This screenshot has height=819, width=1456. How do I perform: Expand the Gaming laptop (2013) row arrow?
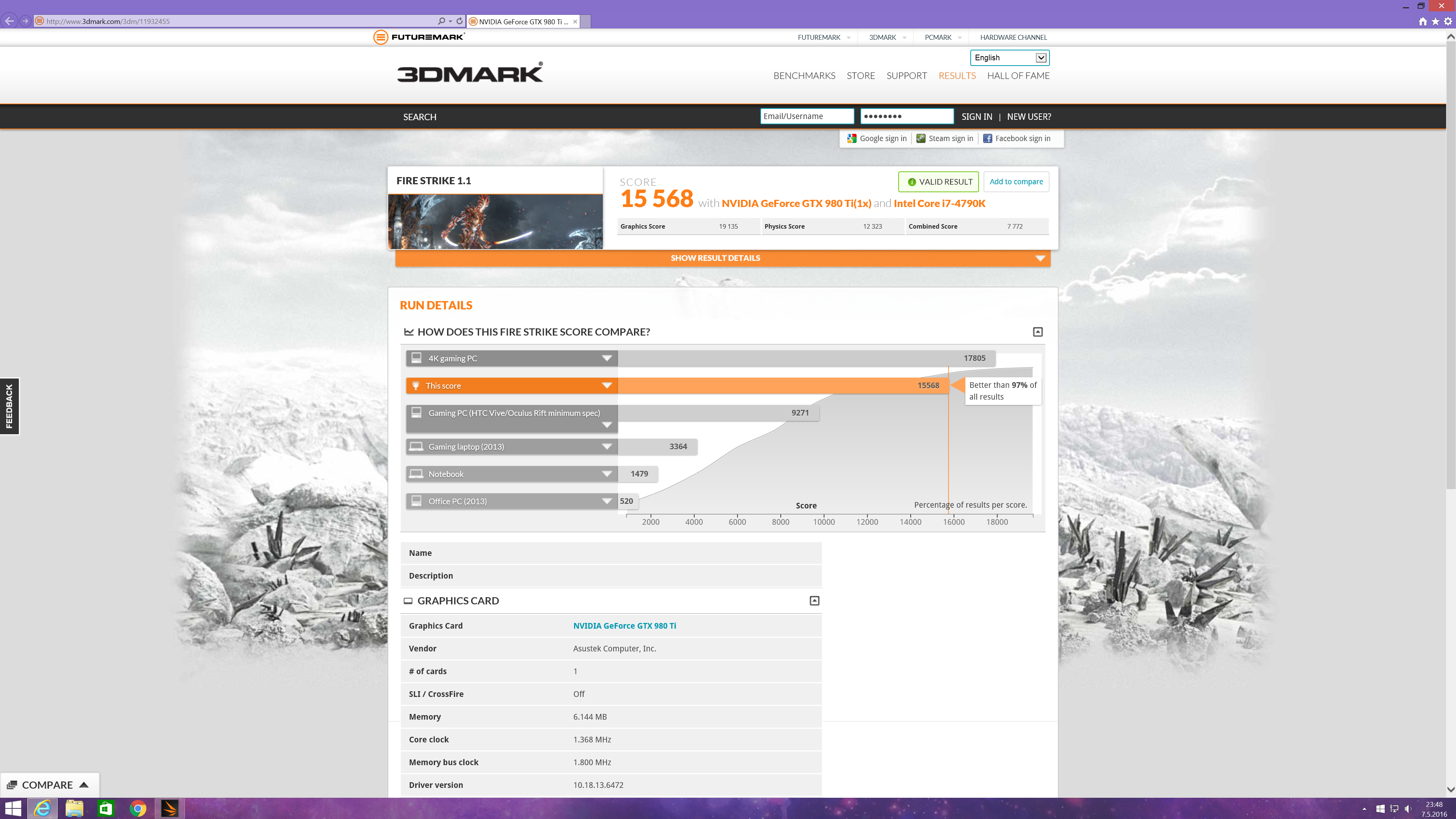tap(607, 447)
